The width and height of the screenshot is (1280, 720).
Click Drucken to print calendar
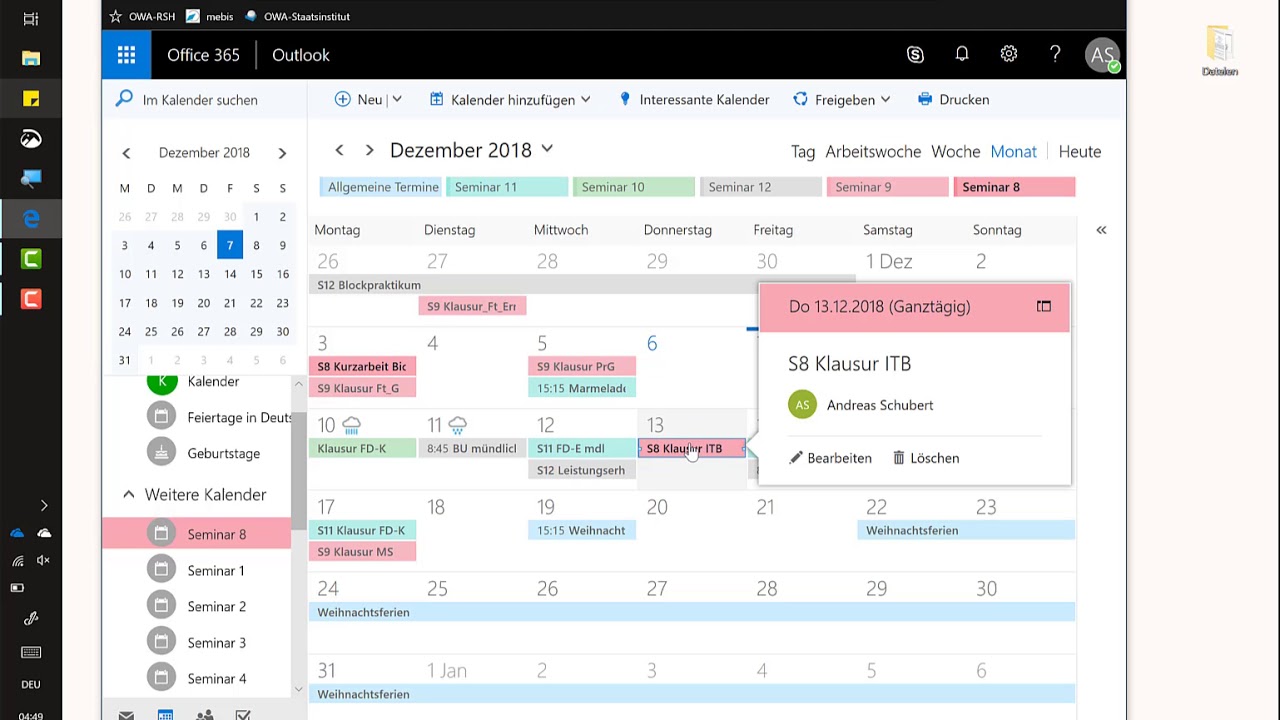[953, 99]
